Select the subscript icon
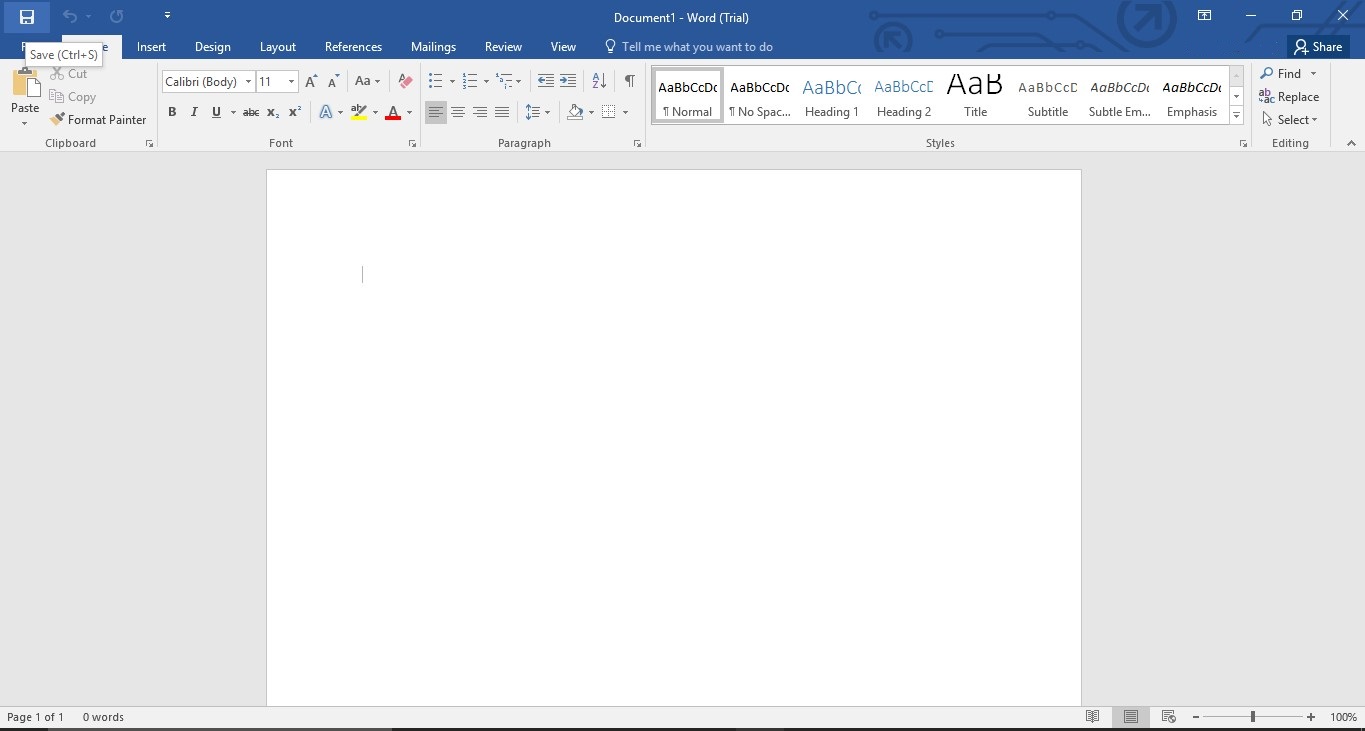Viewport: 1365px width, 731px height. coord(272,112)
